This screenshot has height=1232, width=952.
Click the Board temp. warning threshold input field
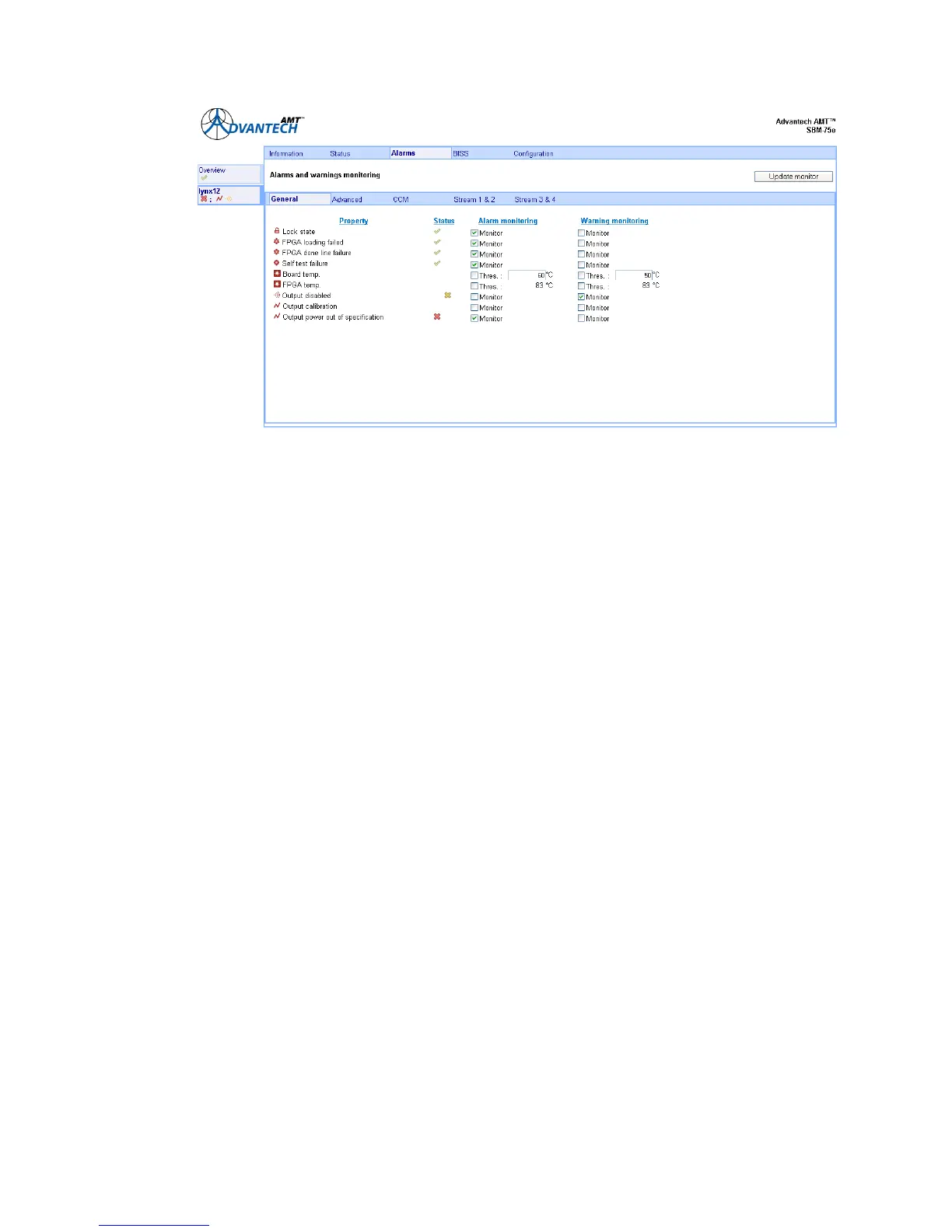click(634, 275)
